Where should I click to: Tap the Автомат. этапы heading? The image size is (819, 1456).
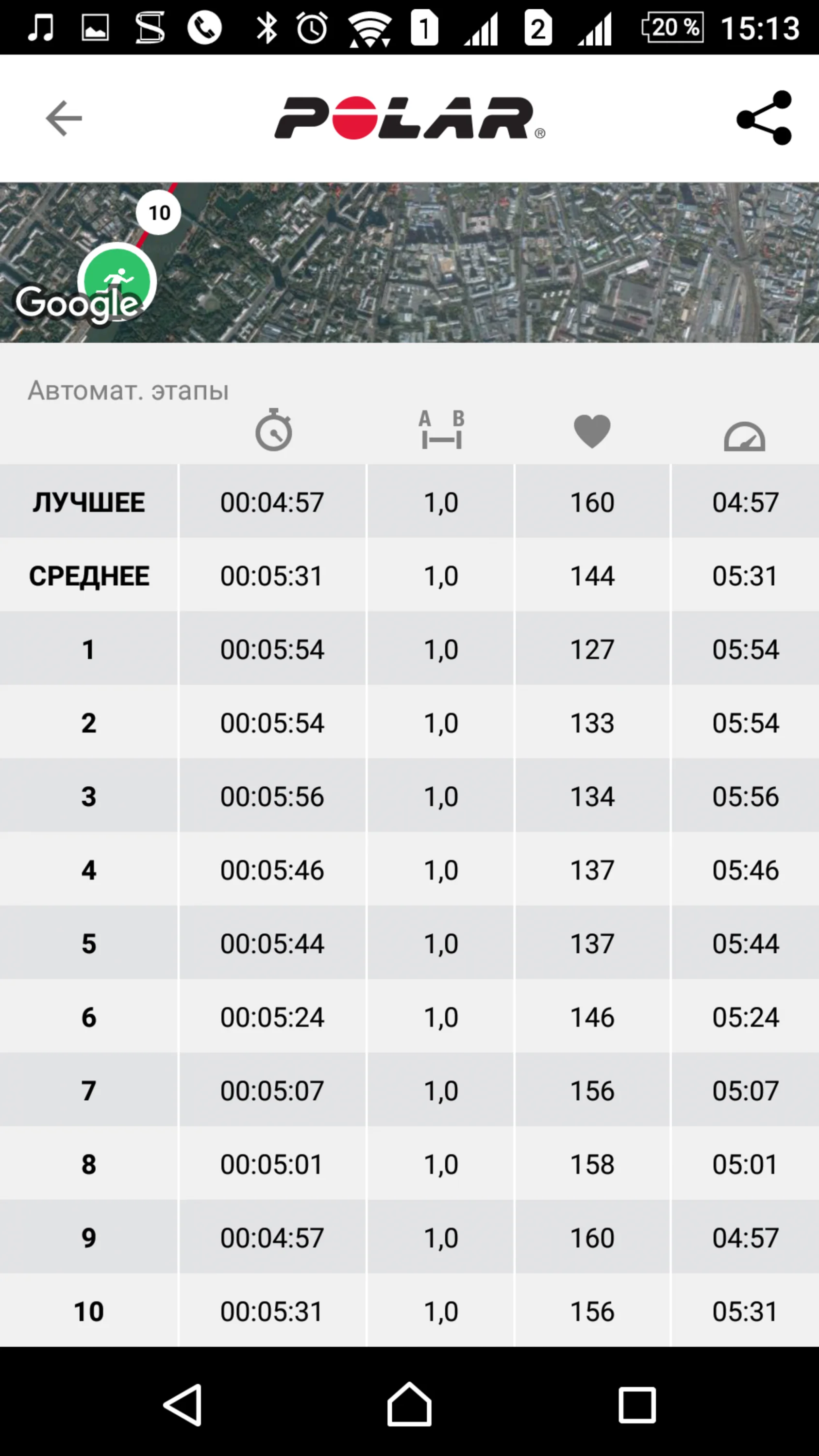[128, 391]
